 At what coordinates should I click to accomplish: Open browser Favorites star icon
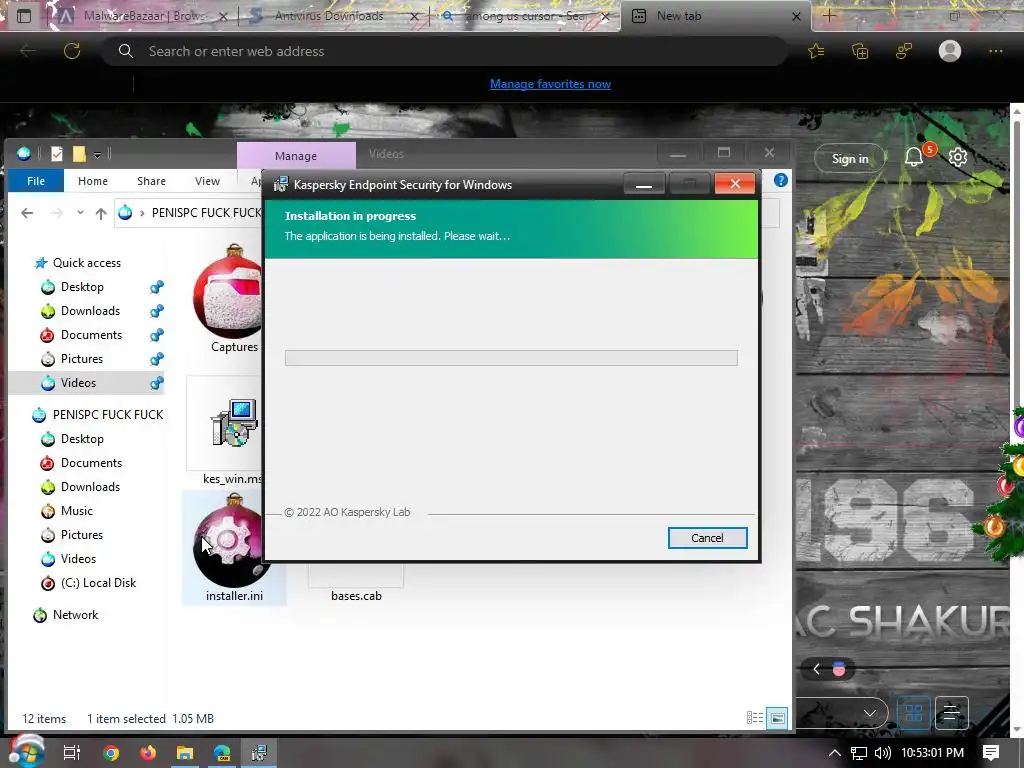[x=816, y=51]
